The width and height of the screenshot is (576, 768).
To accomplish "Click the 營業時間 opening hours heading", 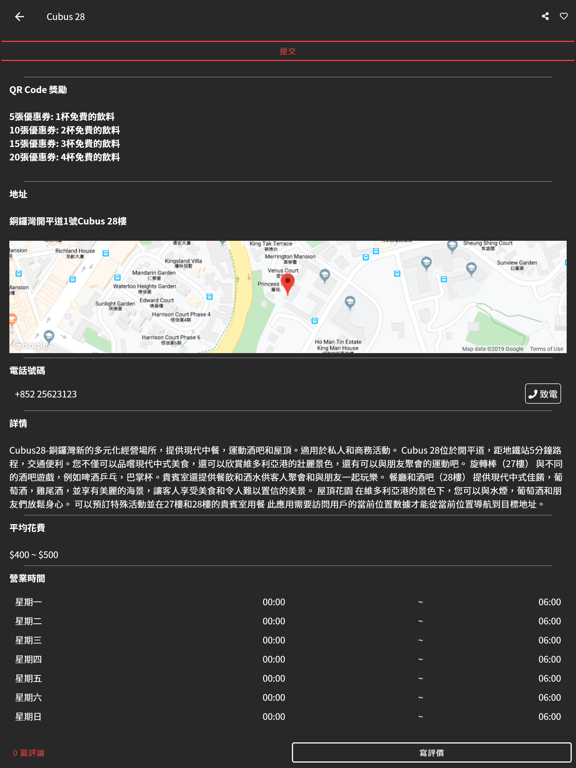I will pyautogui.click(x=27, y=578).
